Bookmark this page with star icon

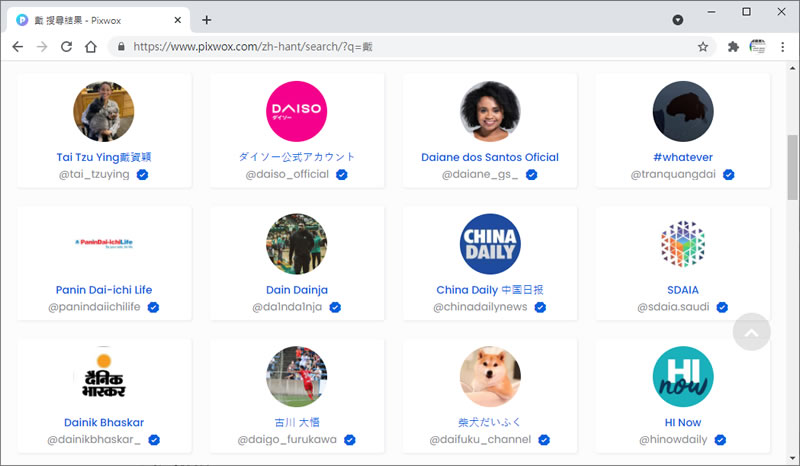(x=703, y=47)
